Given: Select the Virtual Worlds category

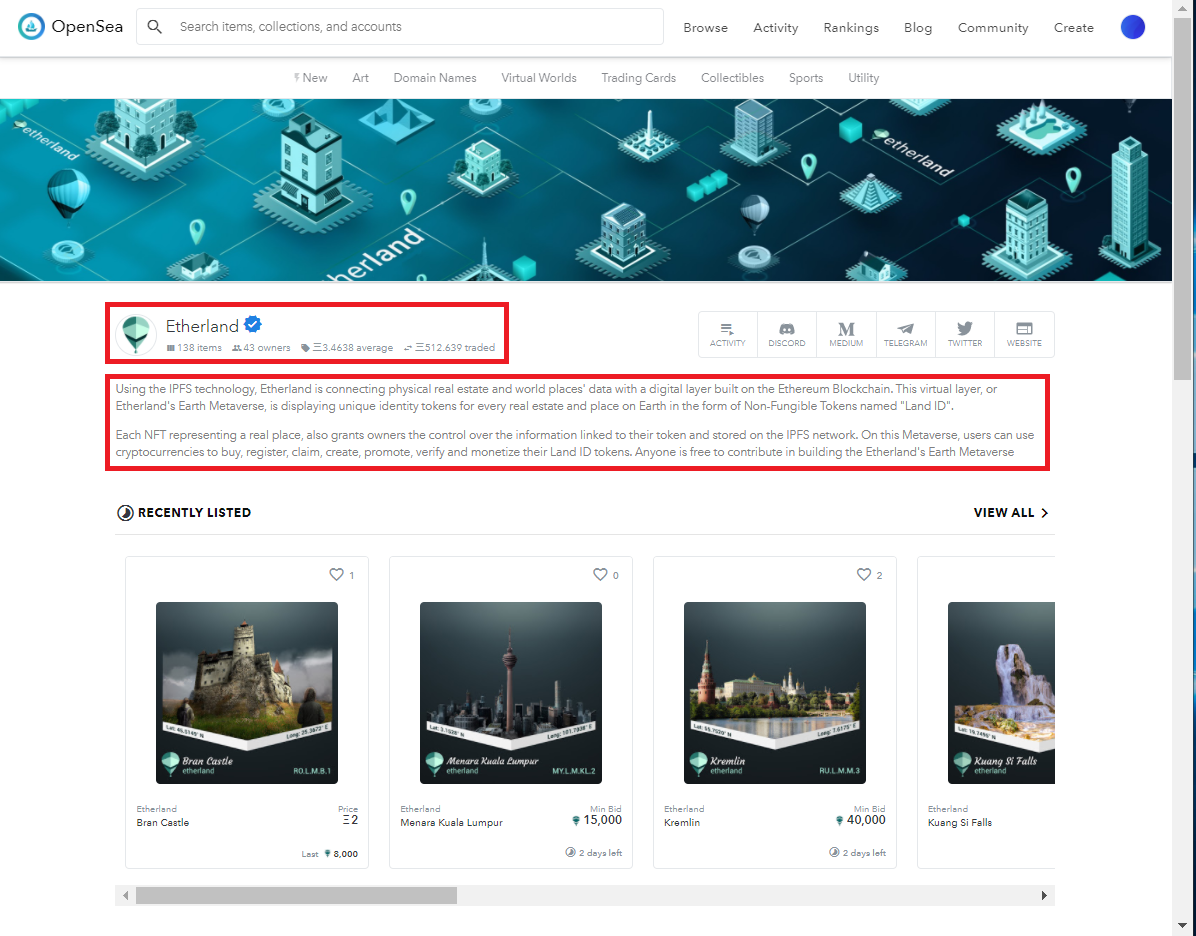Looking at the screenshot, I should 539,78.
